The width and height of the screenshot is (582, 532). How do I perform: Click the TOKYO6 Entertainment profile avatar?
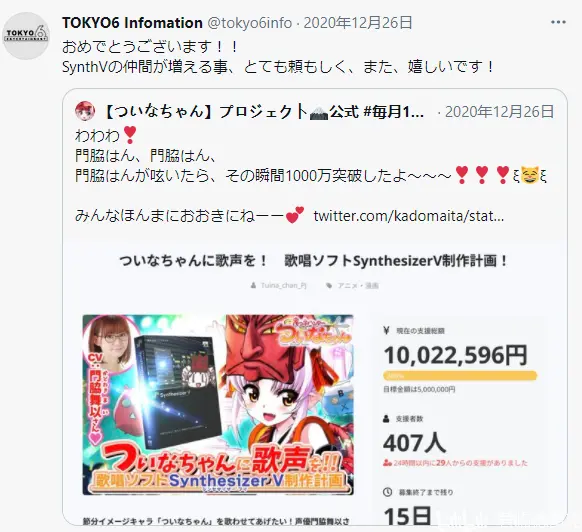pos(26,36)
